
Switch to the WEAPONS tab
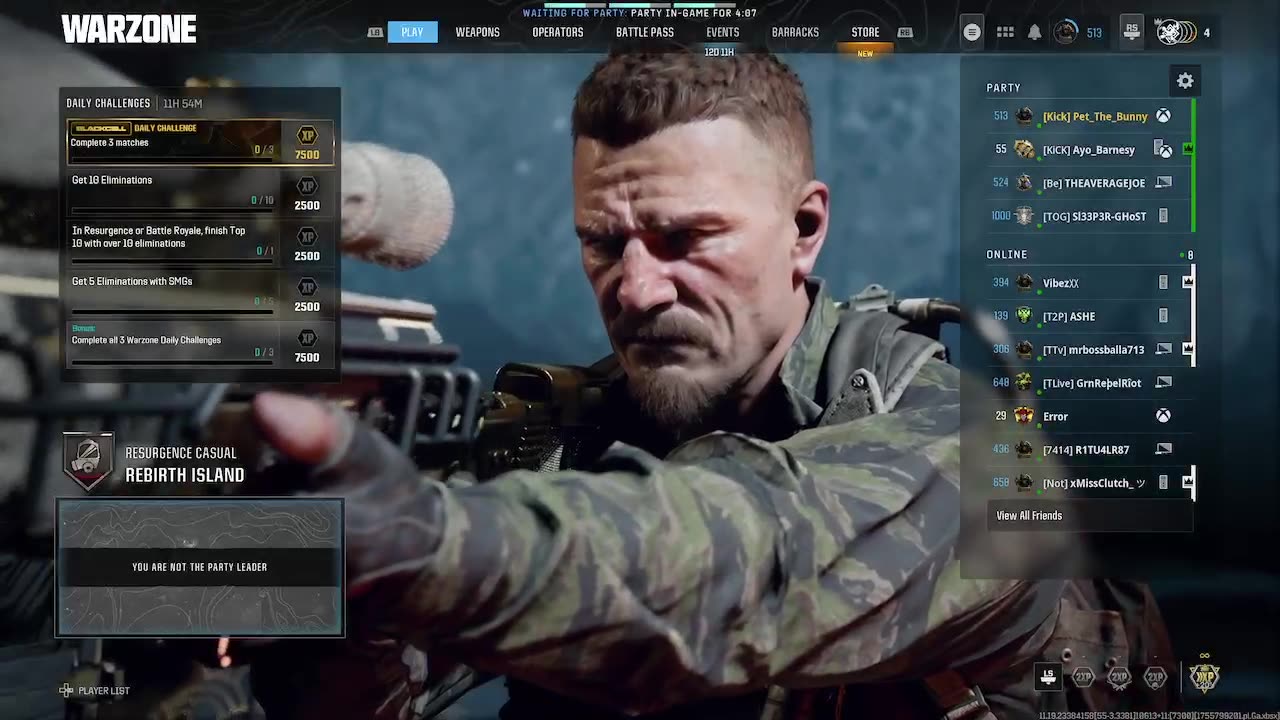[477, 32]
